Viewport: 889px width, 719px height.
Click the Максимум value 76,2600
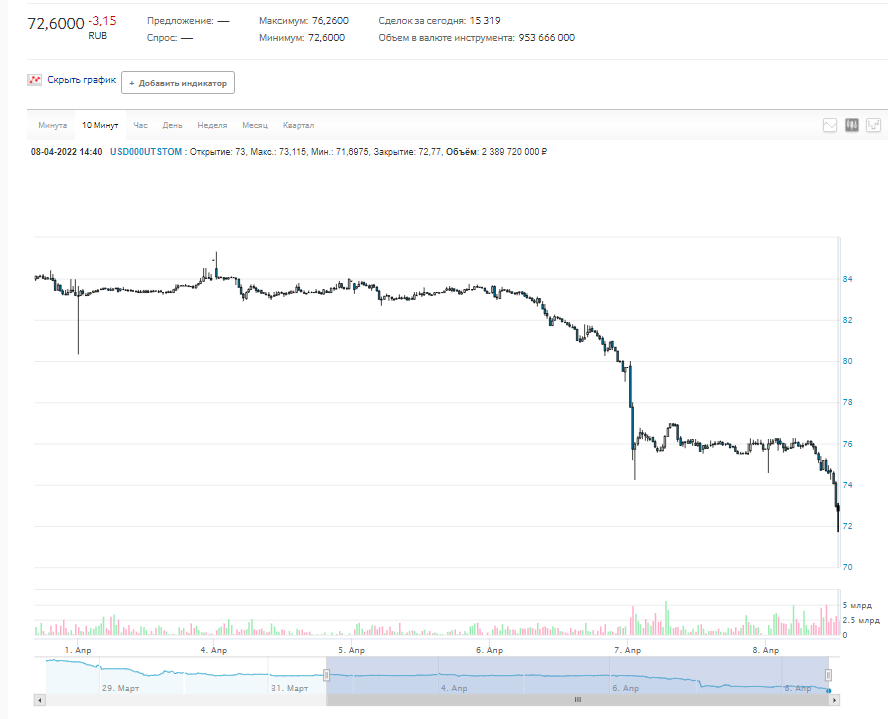point(330,21)
